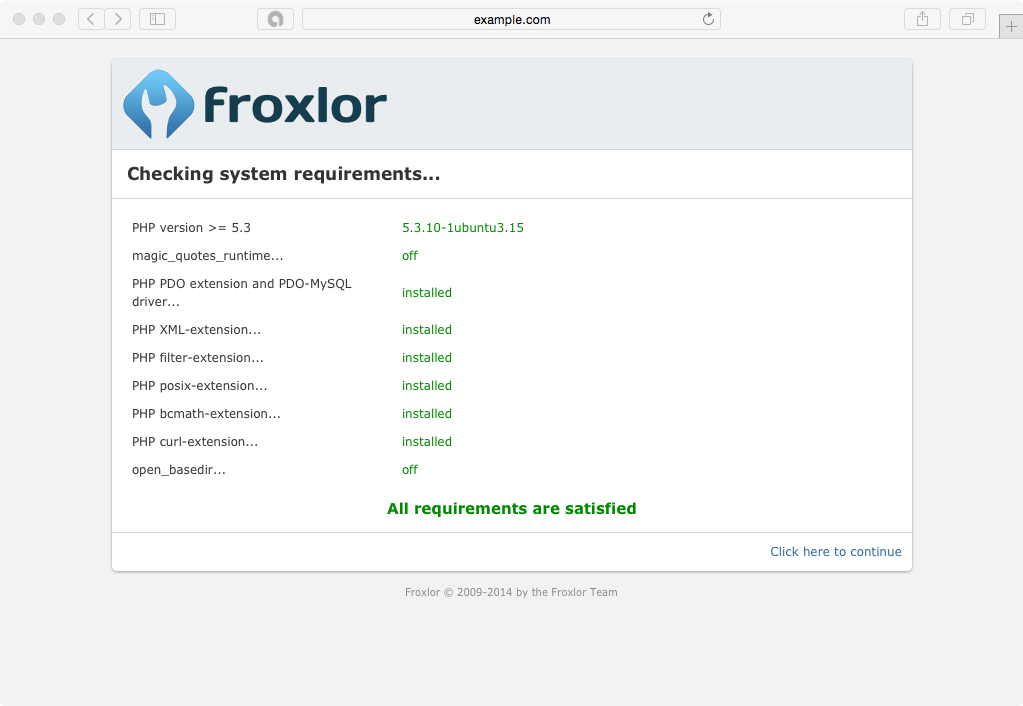
Task: Click 'All requirements are satisfied' message
Action: click(512, 508)
